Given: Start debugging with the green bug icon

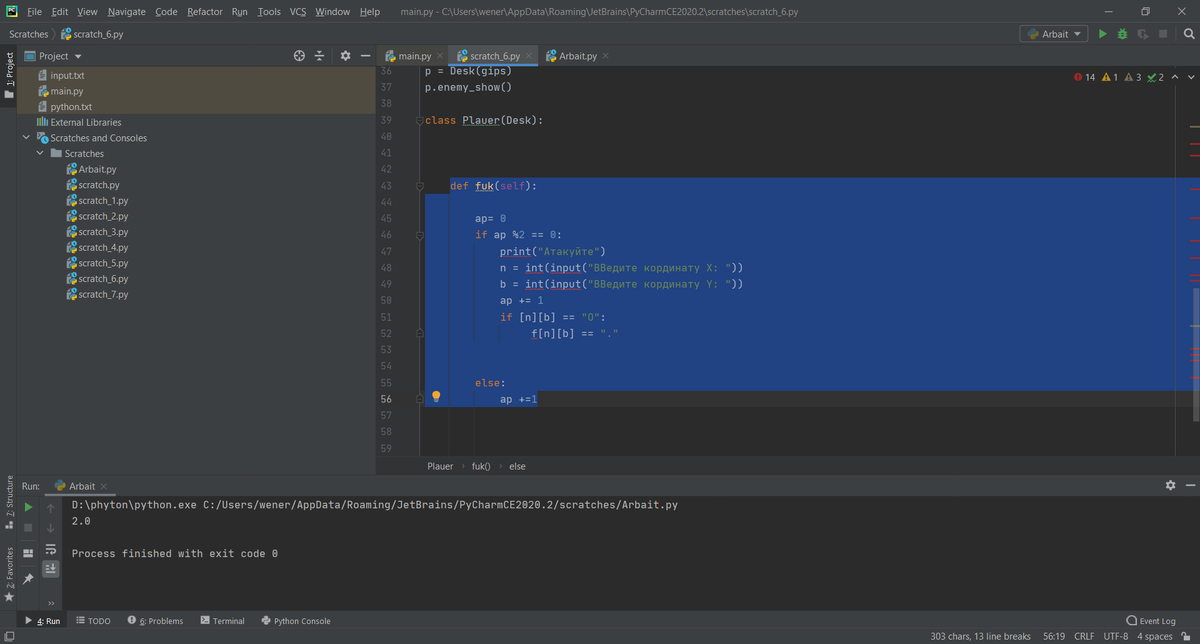Looking at the screenshot, I should (x=1123, y=34).
